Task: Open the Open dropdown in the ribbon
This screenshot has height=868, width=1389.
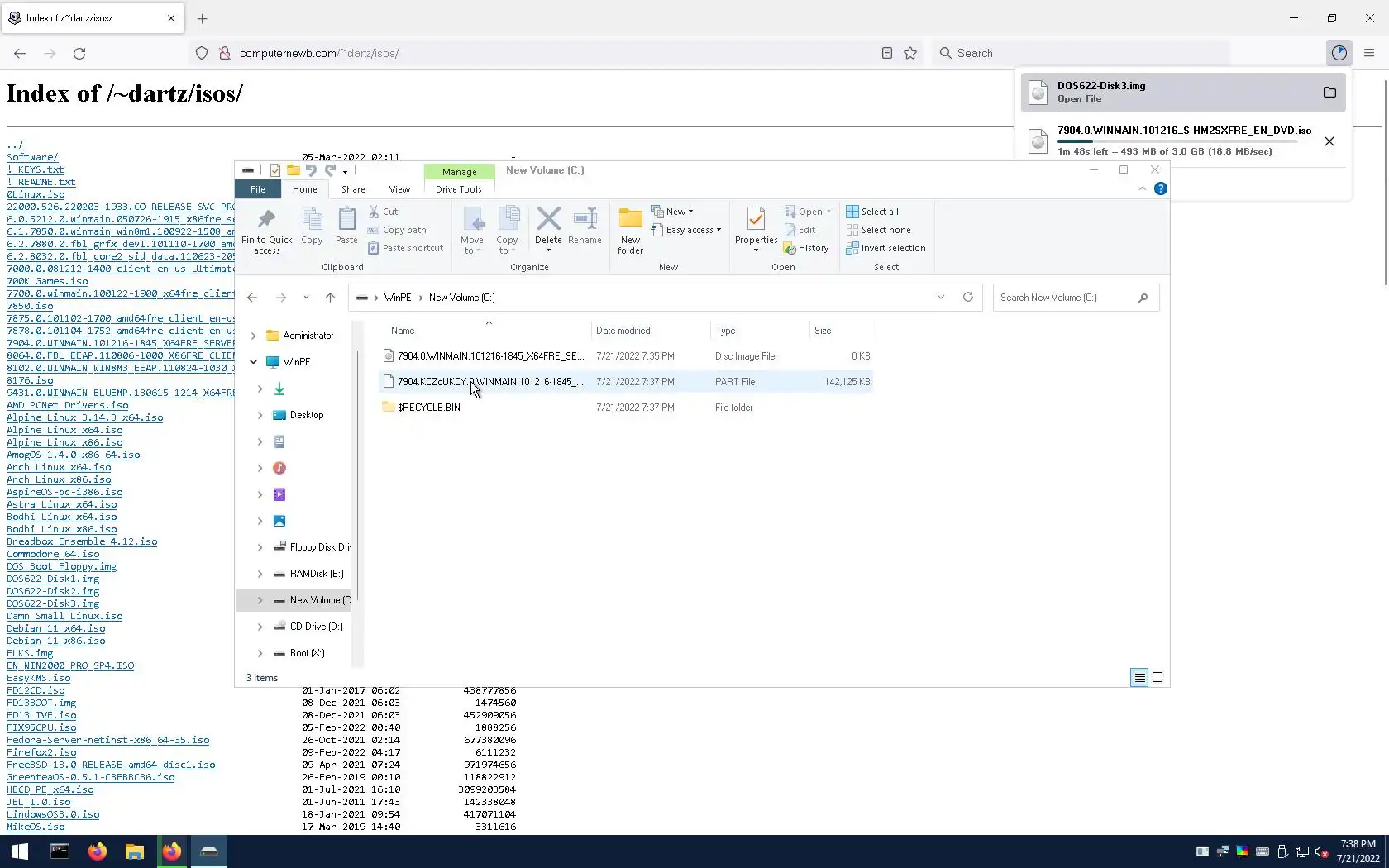Action: pyautogui.click(x=807, y=212)
